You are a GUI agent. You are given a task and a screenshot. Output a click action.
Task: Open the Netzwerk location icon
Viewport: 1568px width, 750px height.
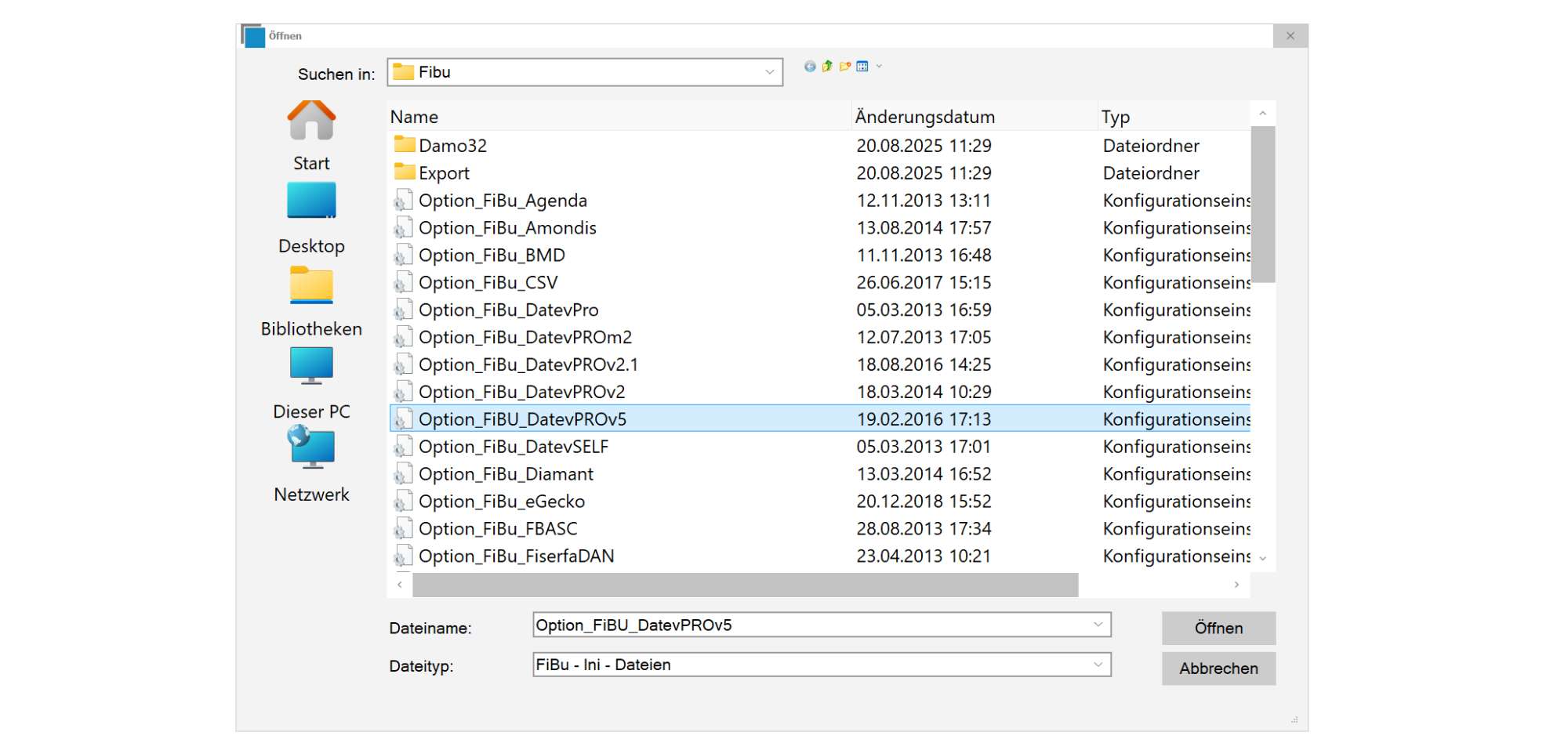point(311,447)
